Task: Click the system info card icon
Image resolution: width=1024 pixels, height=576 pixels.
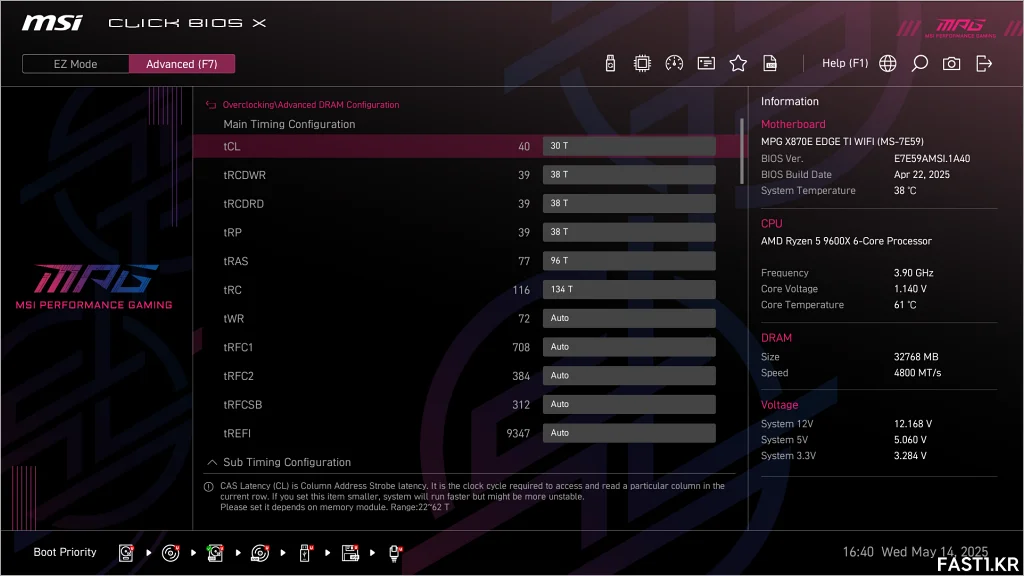Action: [x=706, y=63]
